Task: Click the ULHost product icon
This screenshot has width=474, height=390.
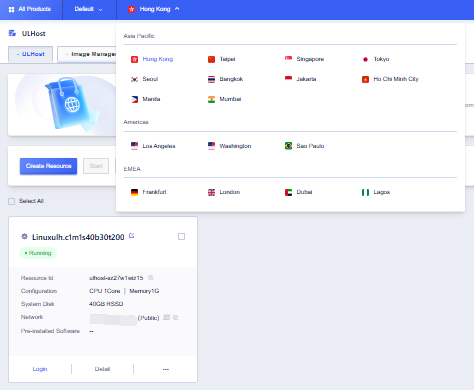Action: 12,33
